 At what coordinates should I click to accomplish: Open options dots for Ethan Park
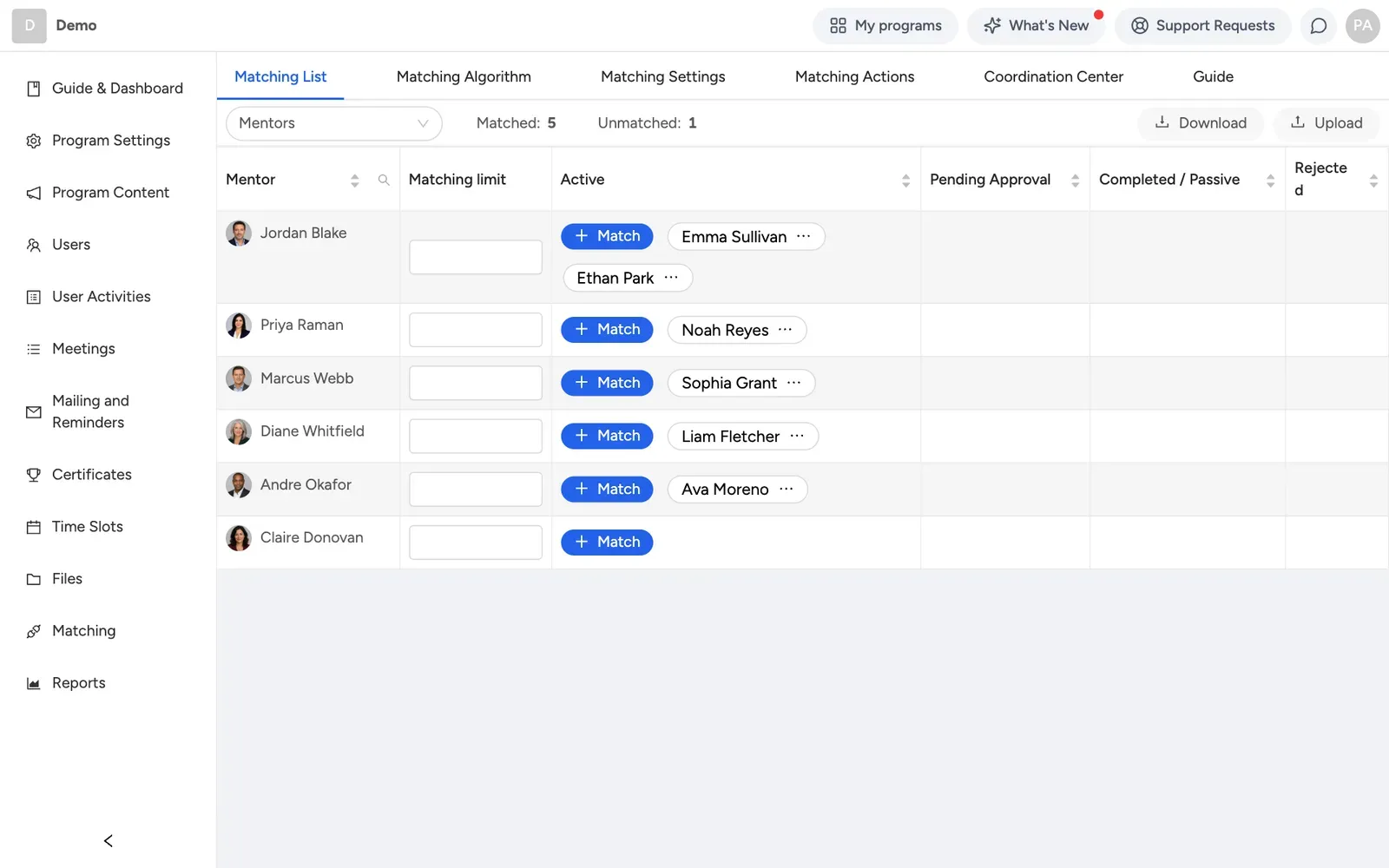point(670,278)
